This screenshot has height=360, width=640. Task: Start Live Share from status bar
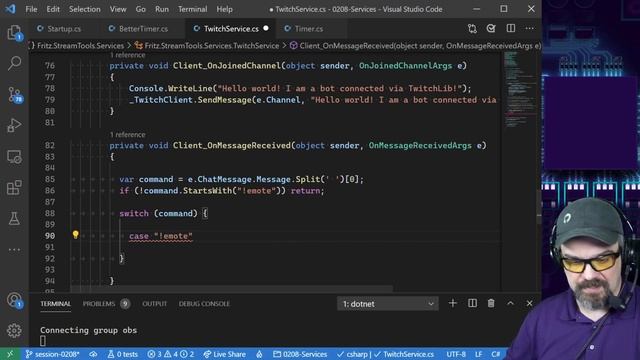click(224, 354)
